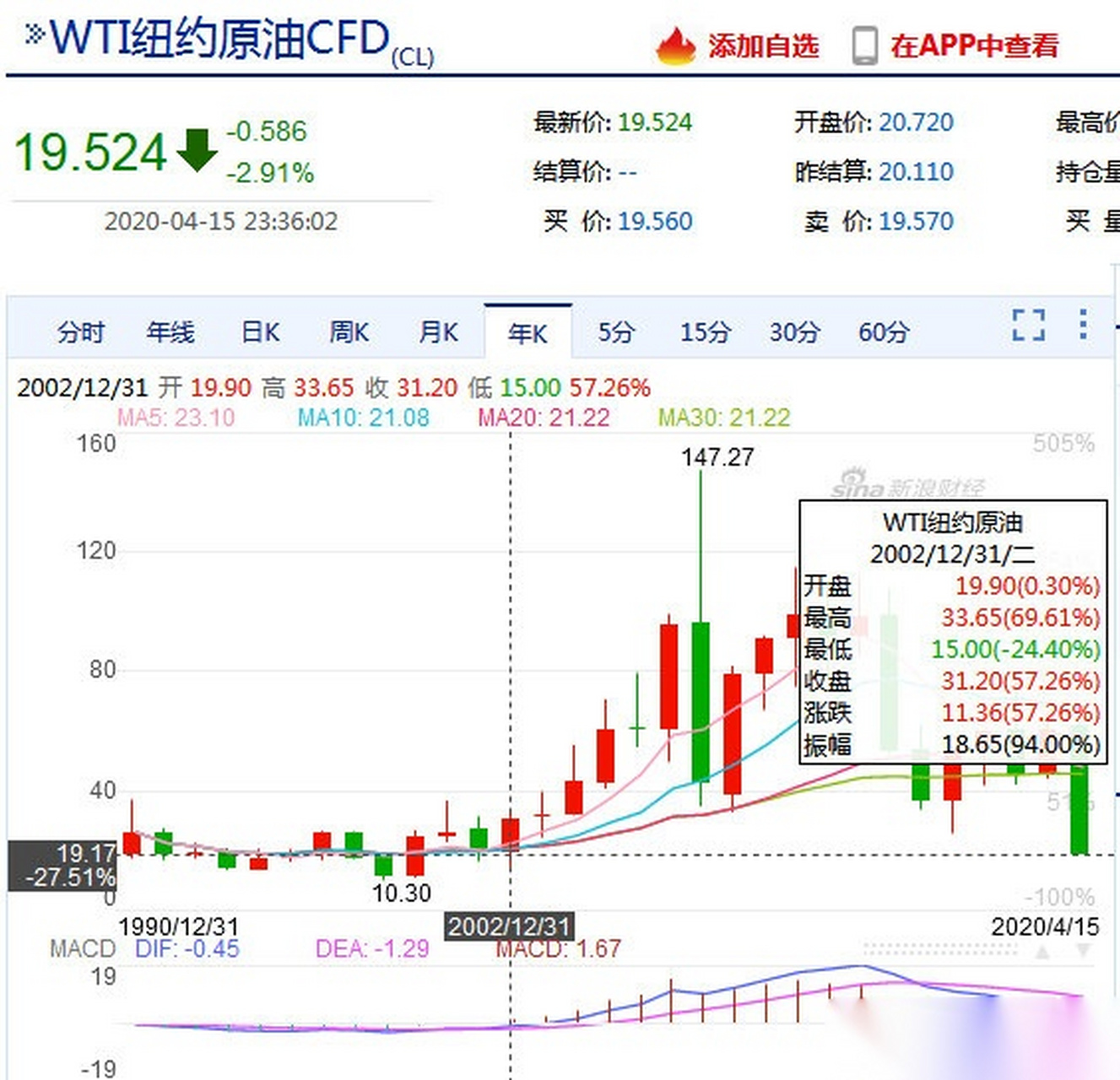Select the 周K chart tab
Image resolution: width=1120 pixels, height=1080 pixels.
349,332
